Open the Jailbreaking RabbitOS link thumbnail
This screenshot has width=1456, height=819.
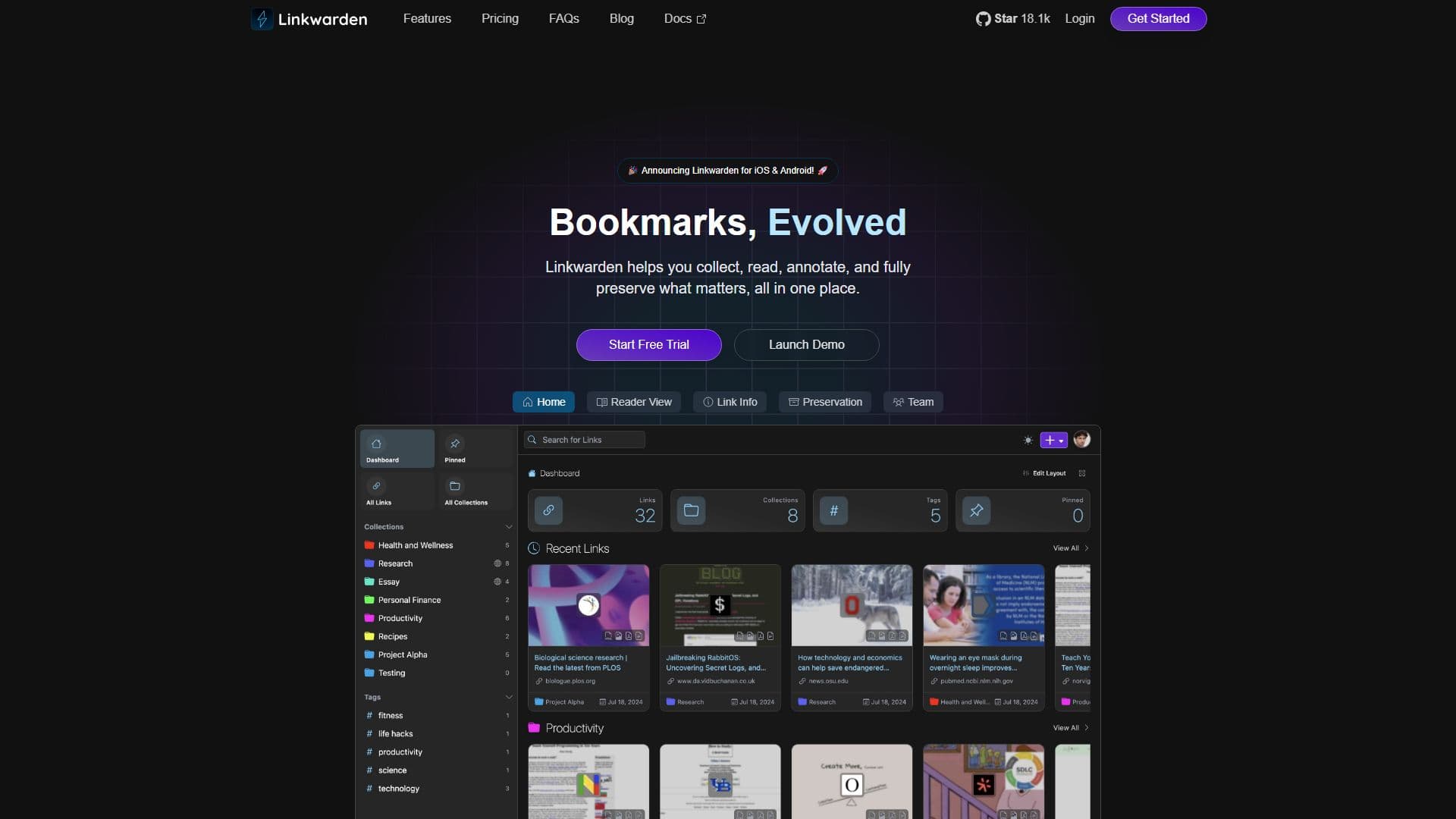tap(720, 605)
